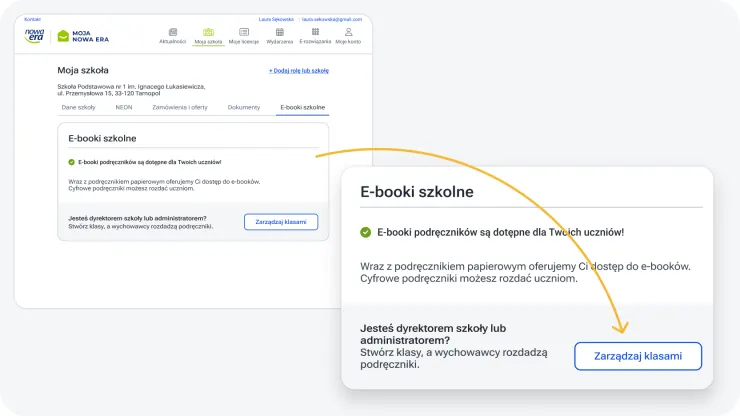The width and height of the screenshot is (740, 416).
Task: Click the Dodaj rolę lub szkołę link
Action: point(298,71)
